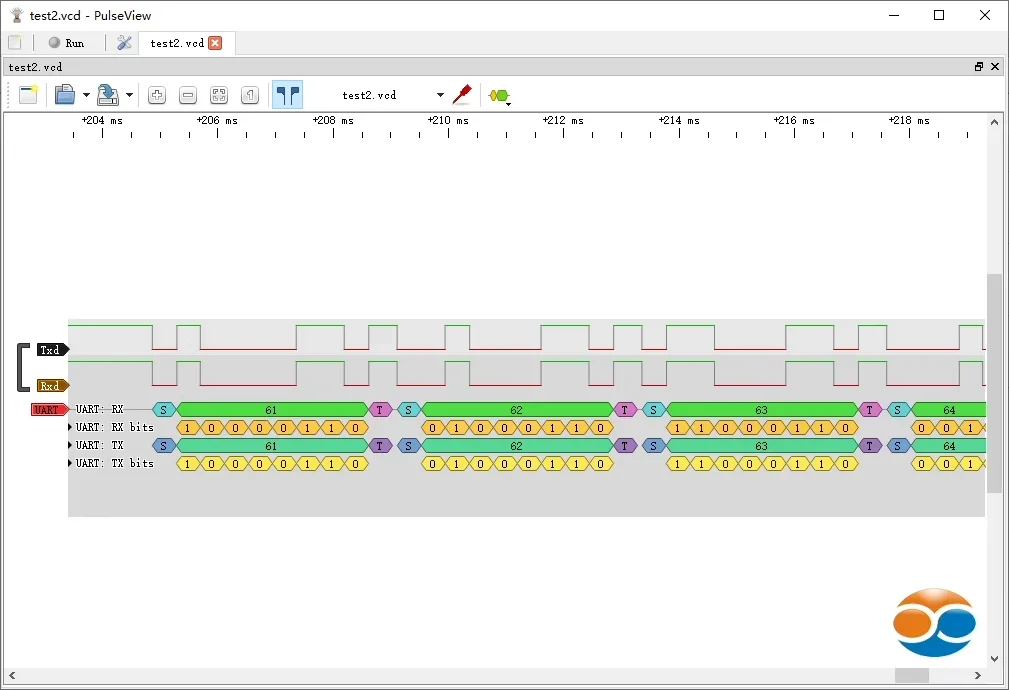Screen dimensions: 1009x690
Task: Click the open file folder icon
Action: [64, 95]
